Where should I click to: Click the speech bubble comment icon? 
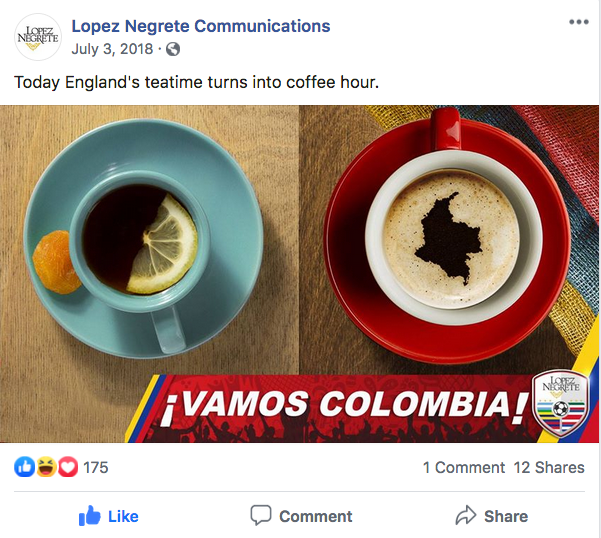coord(261,515)
